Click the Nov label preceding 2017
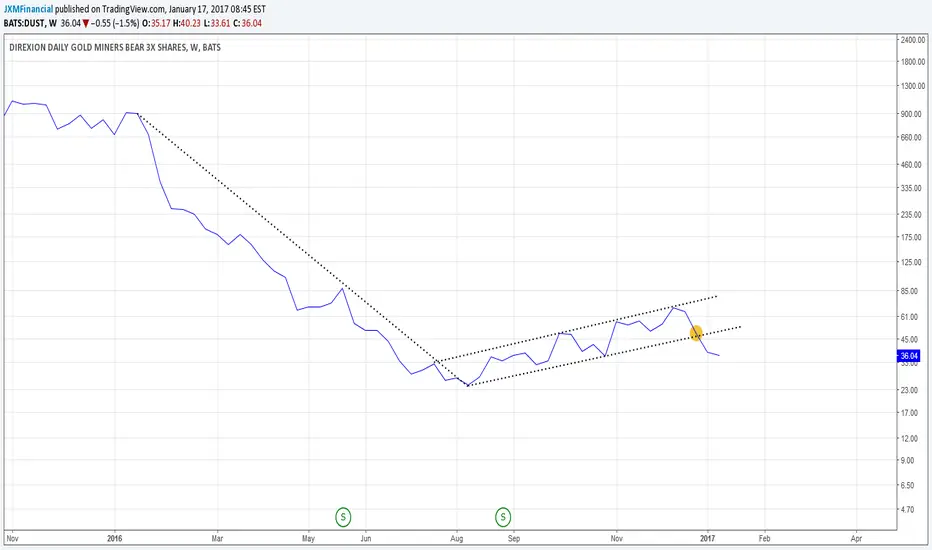This screenshot has width=932, height=550. point(616,539)
